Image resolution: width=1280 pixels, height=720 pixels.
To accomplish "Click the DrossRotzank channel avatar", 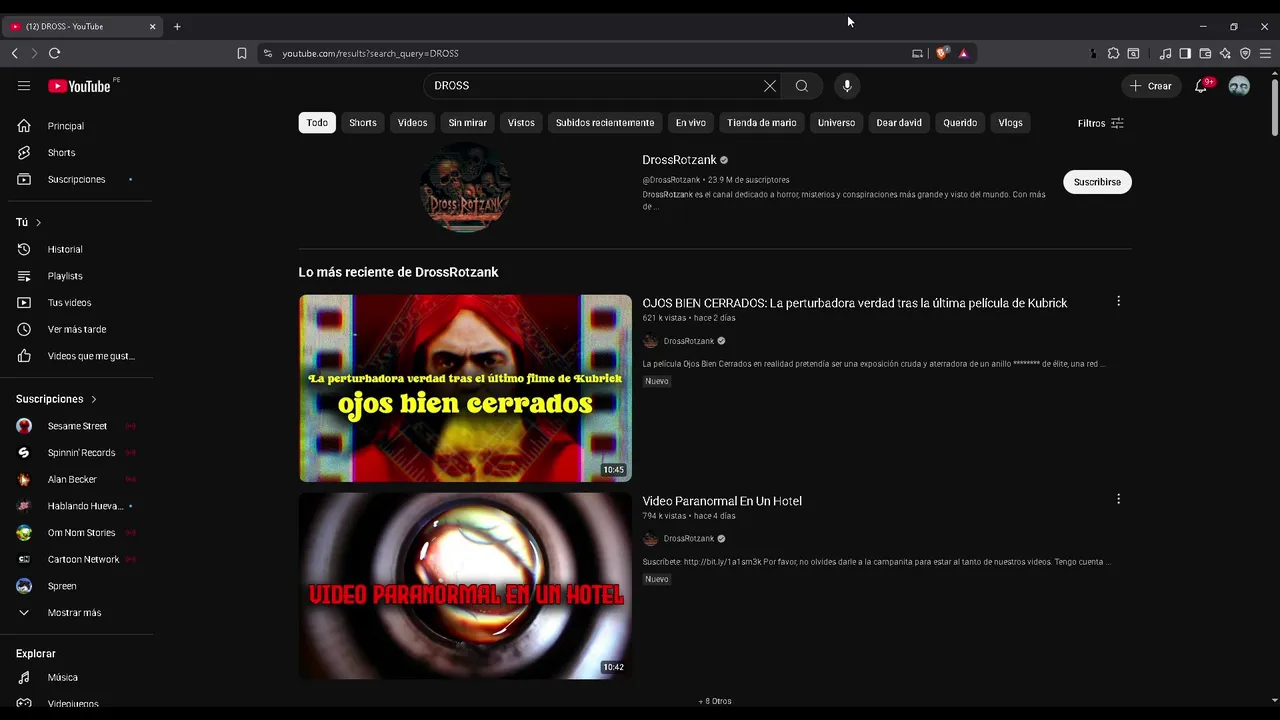I will click(465, 187).
